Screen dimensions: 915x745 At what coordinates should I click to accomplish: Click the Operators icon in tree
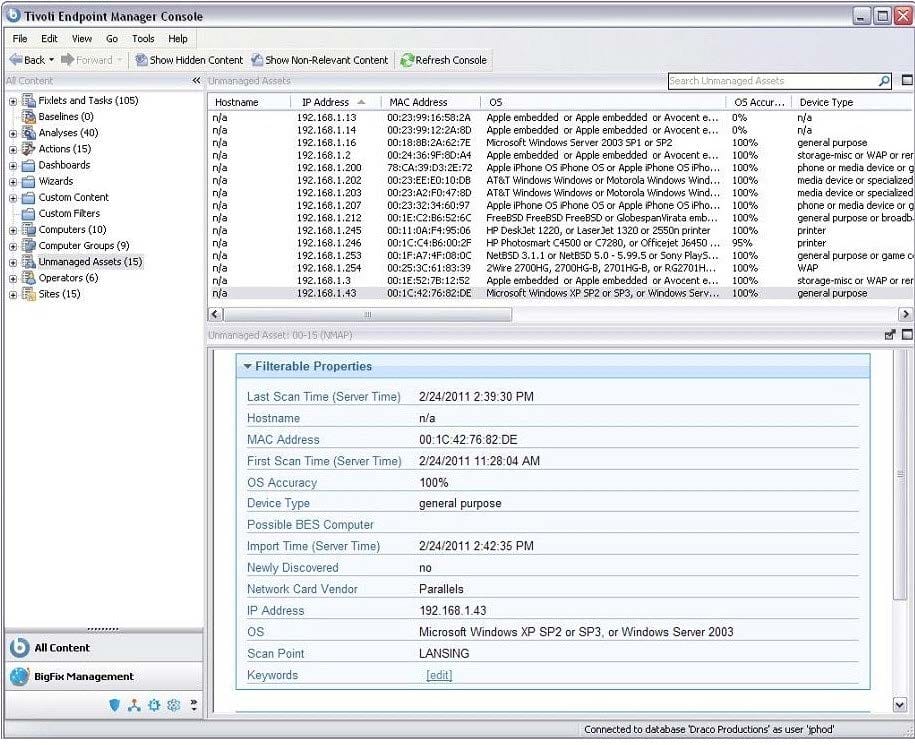coord(29,278)
